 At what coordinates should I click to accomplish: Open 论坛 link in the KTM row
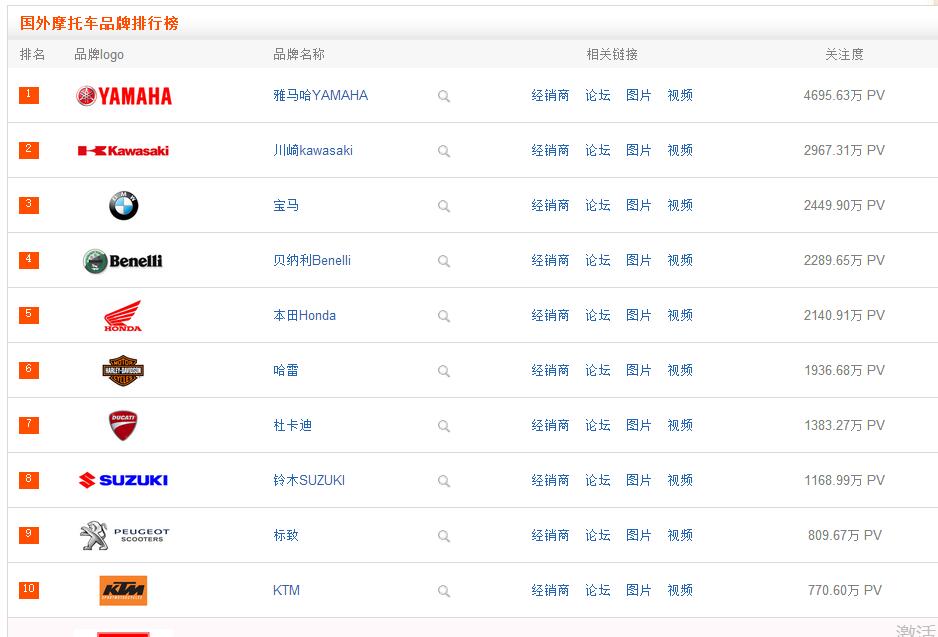click(x=598, y=591)
